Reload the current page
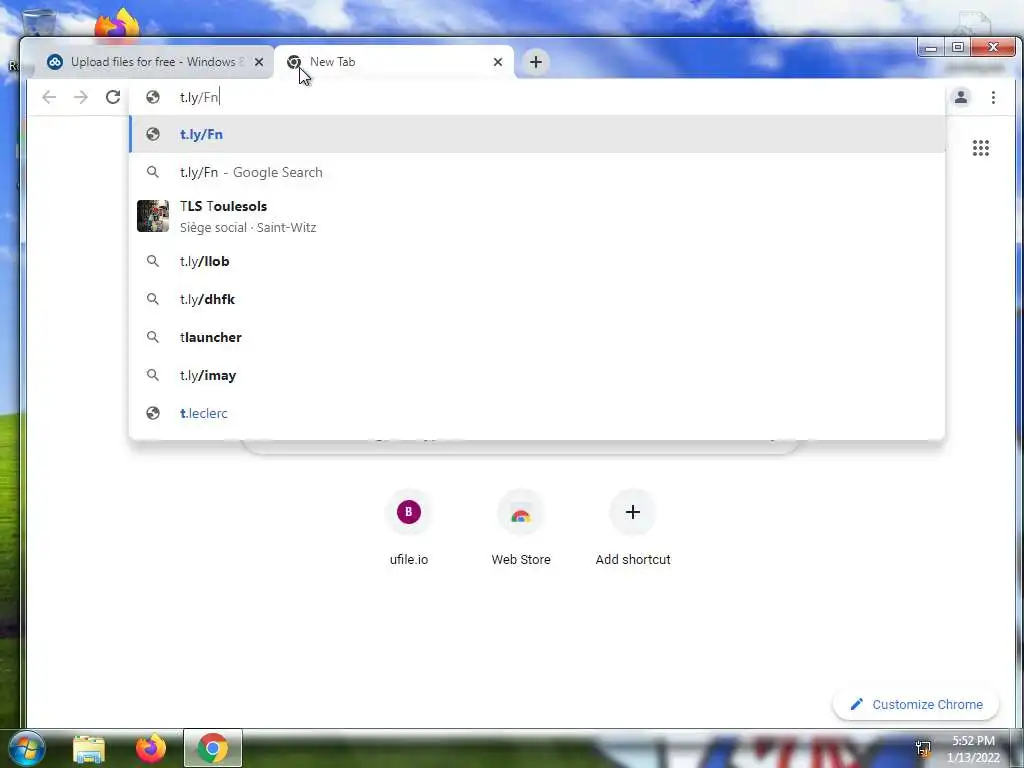Image resolution: width=1024 pixels, height=768 pixels. click(113, 97)
